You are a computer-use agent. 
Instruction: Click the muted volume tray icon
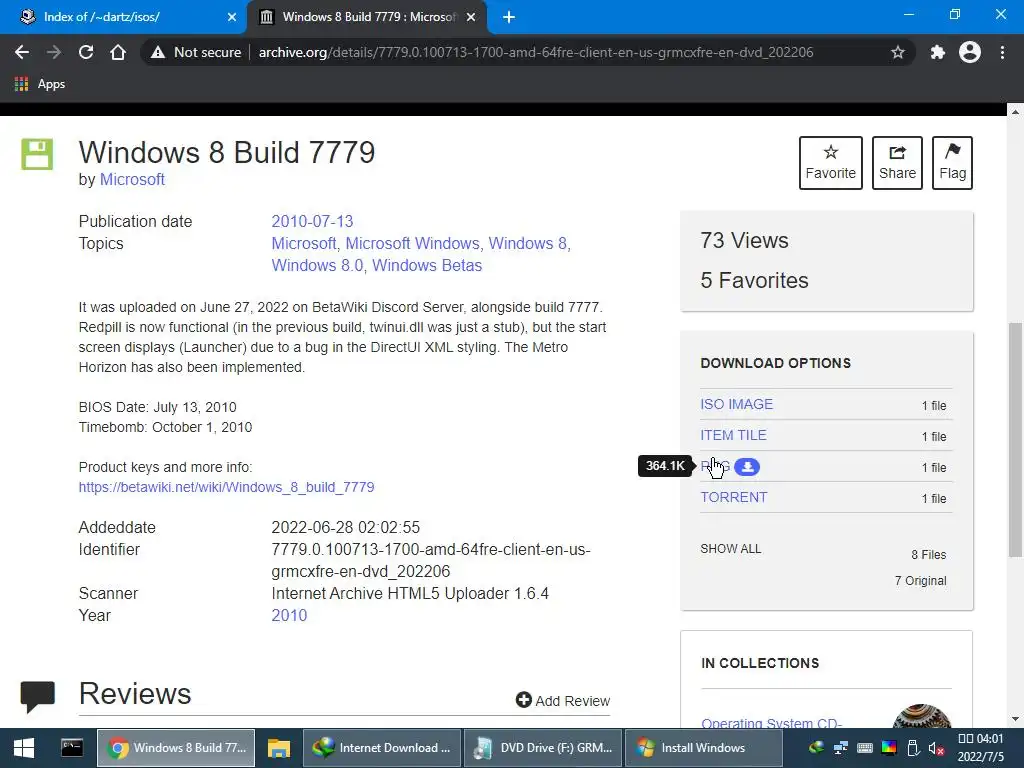[936, 748]
